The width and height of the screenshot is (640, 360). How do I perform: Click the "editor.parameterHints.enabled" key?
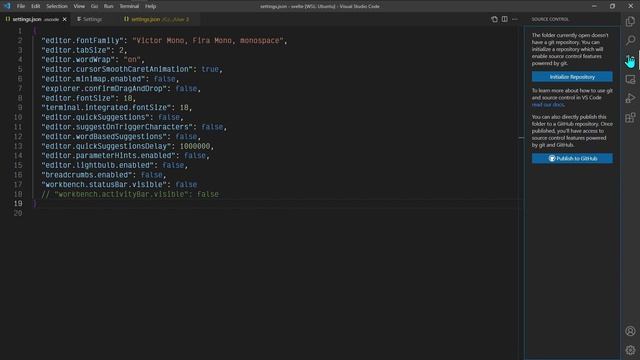tap(109, 156)
